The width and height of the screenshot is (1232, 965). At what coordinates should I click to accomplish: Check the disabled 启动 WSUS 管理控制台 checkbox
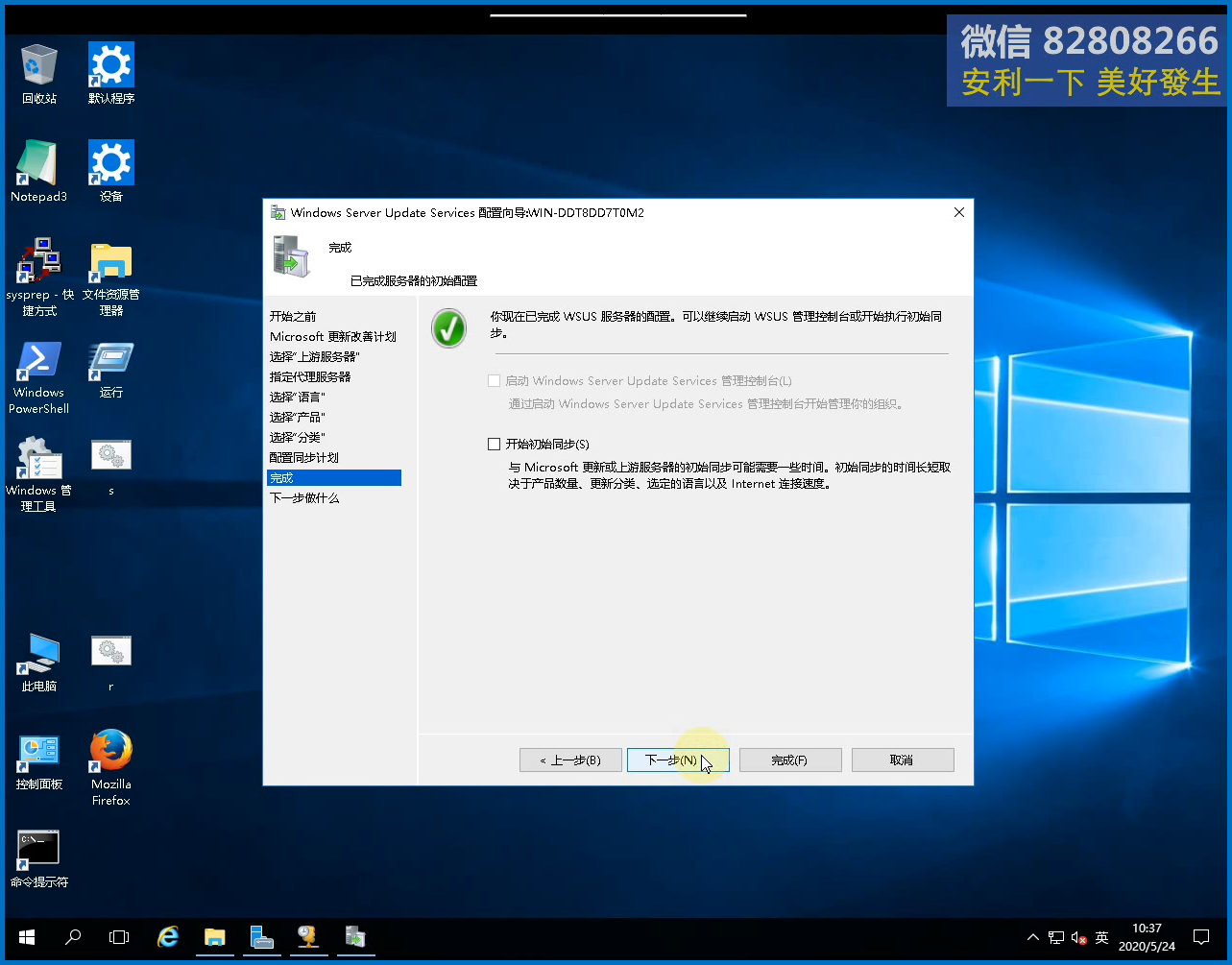[x=495, y=380]
